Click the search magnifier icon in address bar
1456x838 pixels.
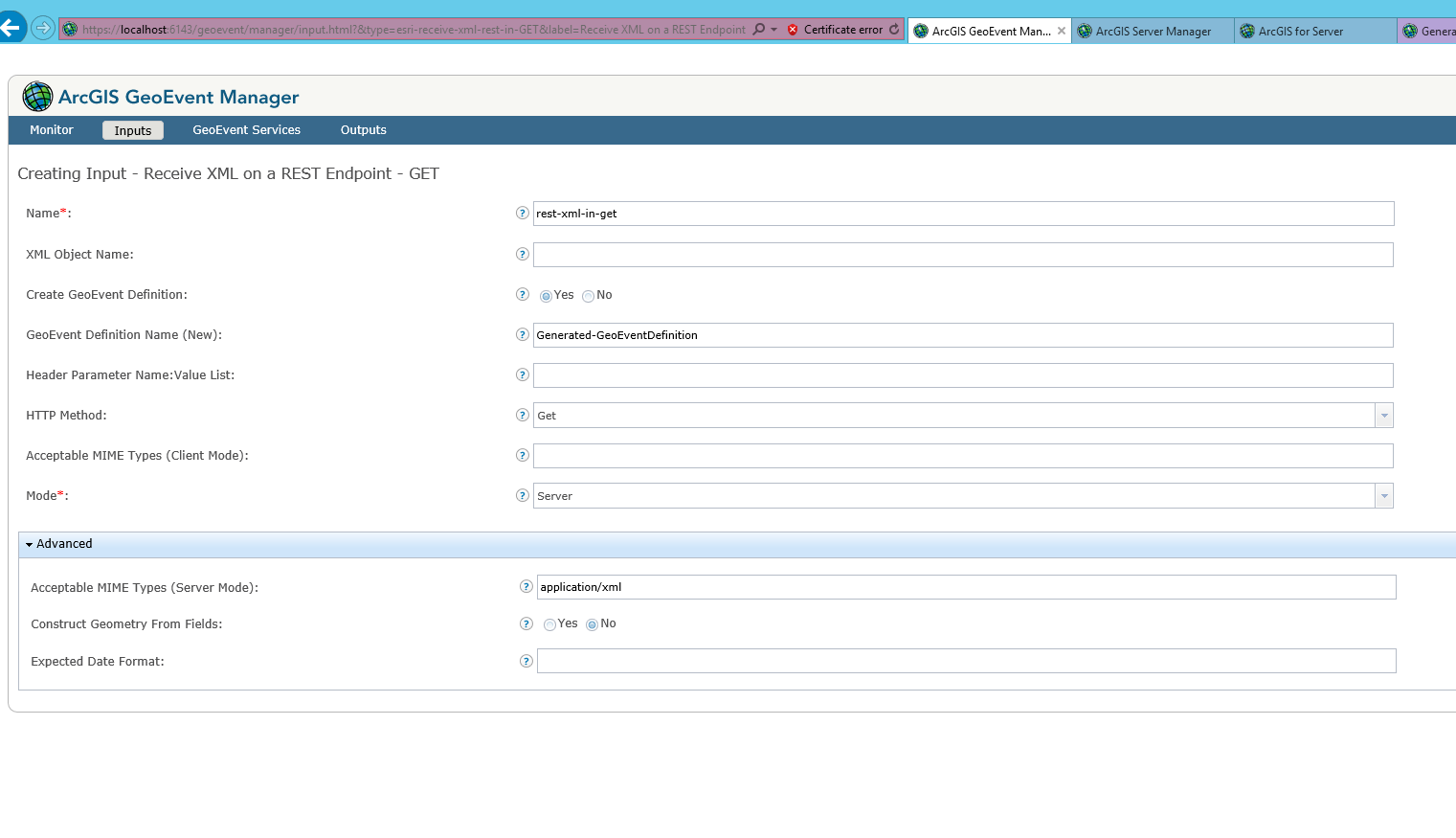pos(759,30)
